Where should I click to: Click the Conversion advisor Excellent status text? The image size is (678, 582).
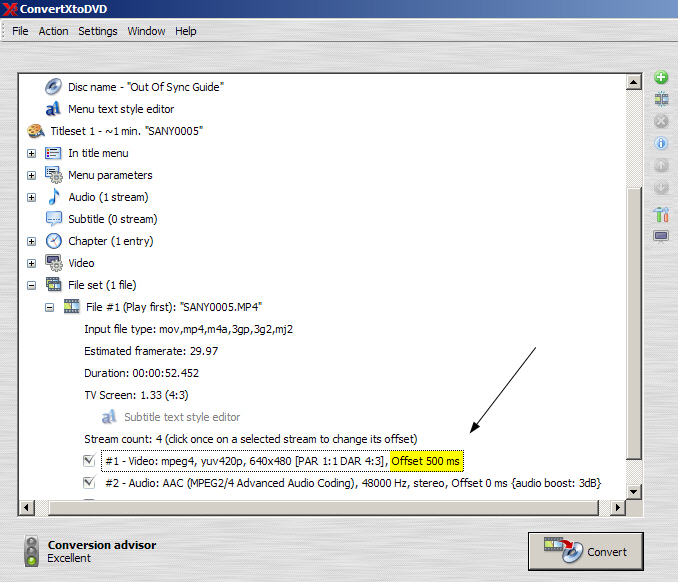coord(69,558)
